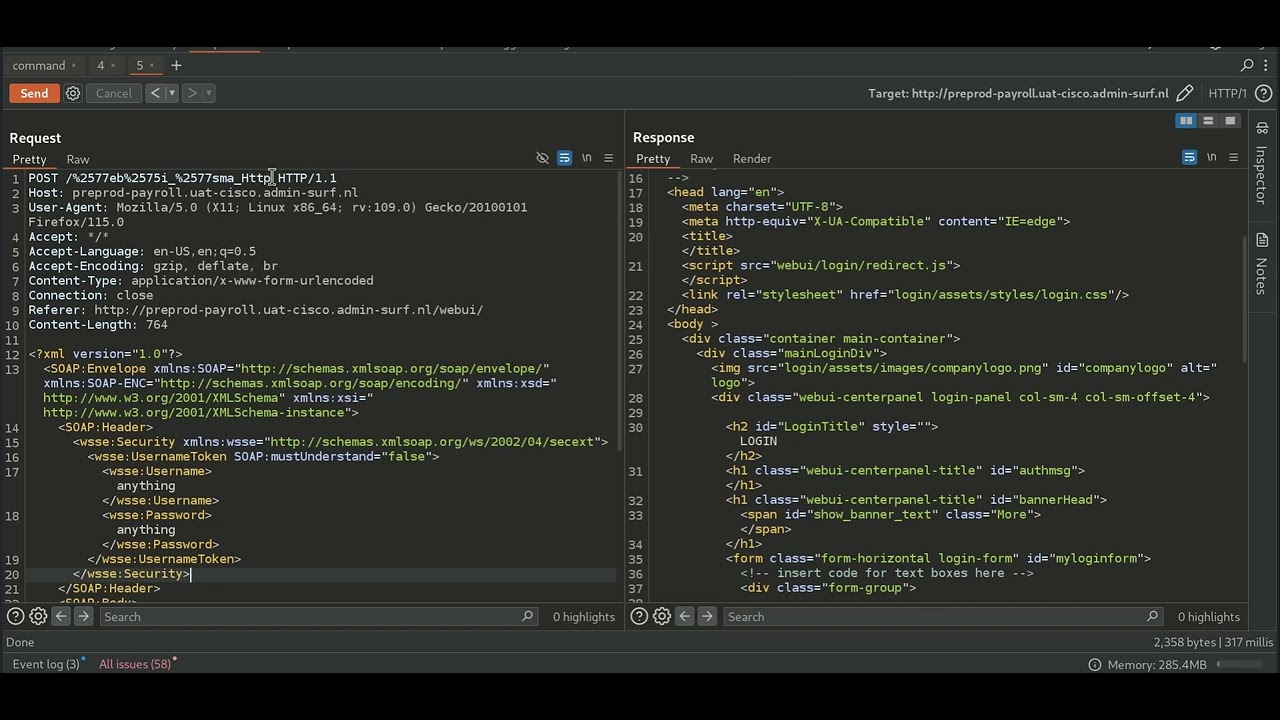Open Repeater help question mark icon

click(1263, 93)
